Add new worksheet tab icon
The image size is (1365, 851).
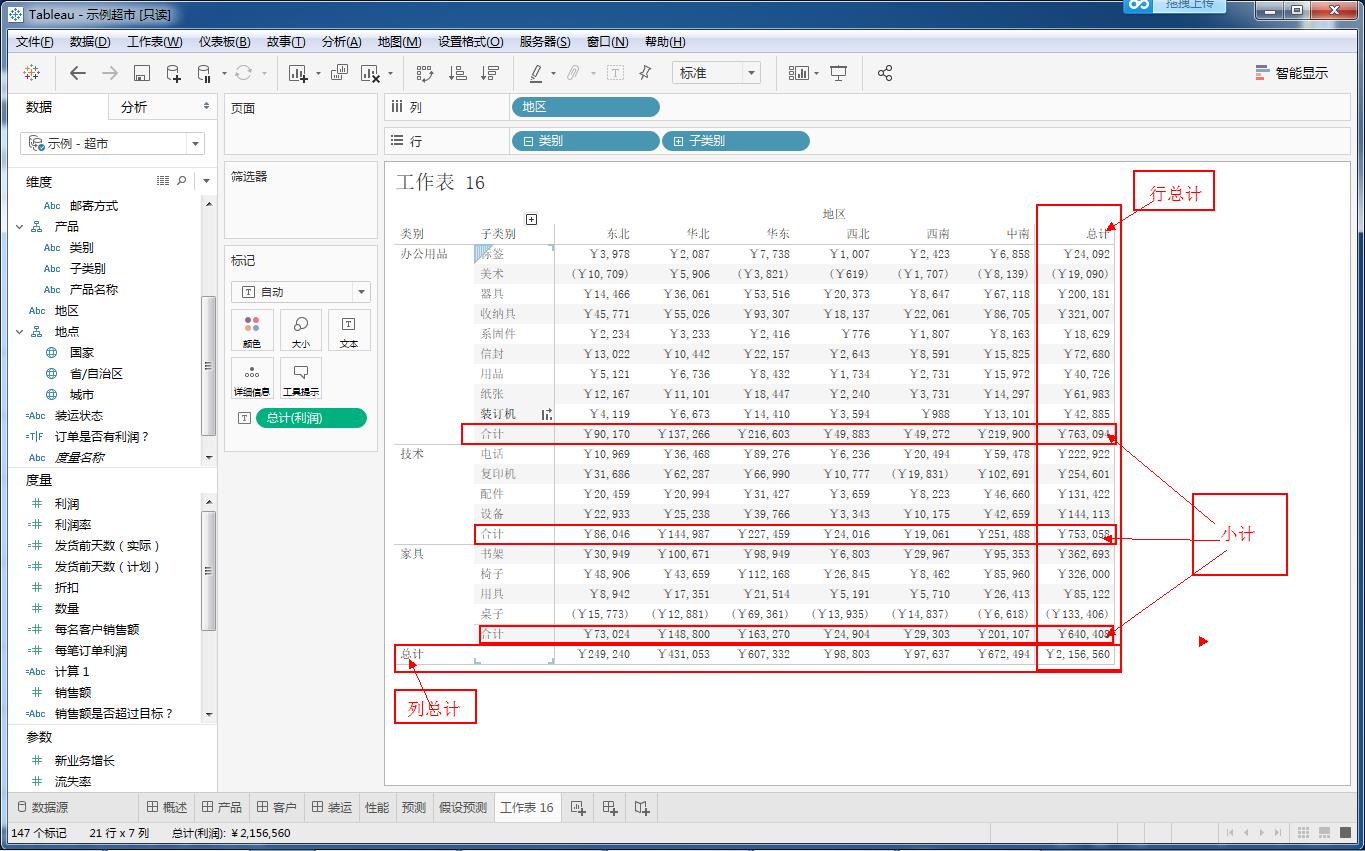click(578, 807)
